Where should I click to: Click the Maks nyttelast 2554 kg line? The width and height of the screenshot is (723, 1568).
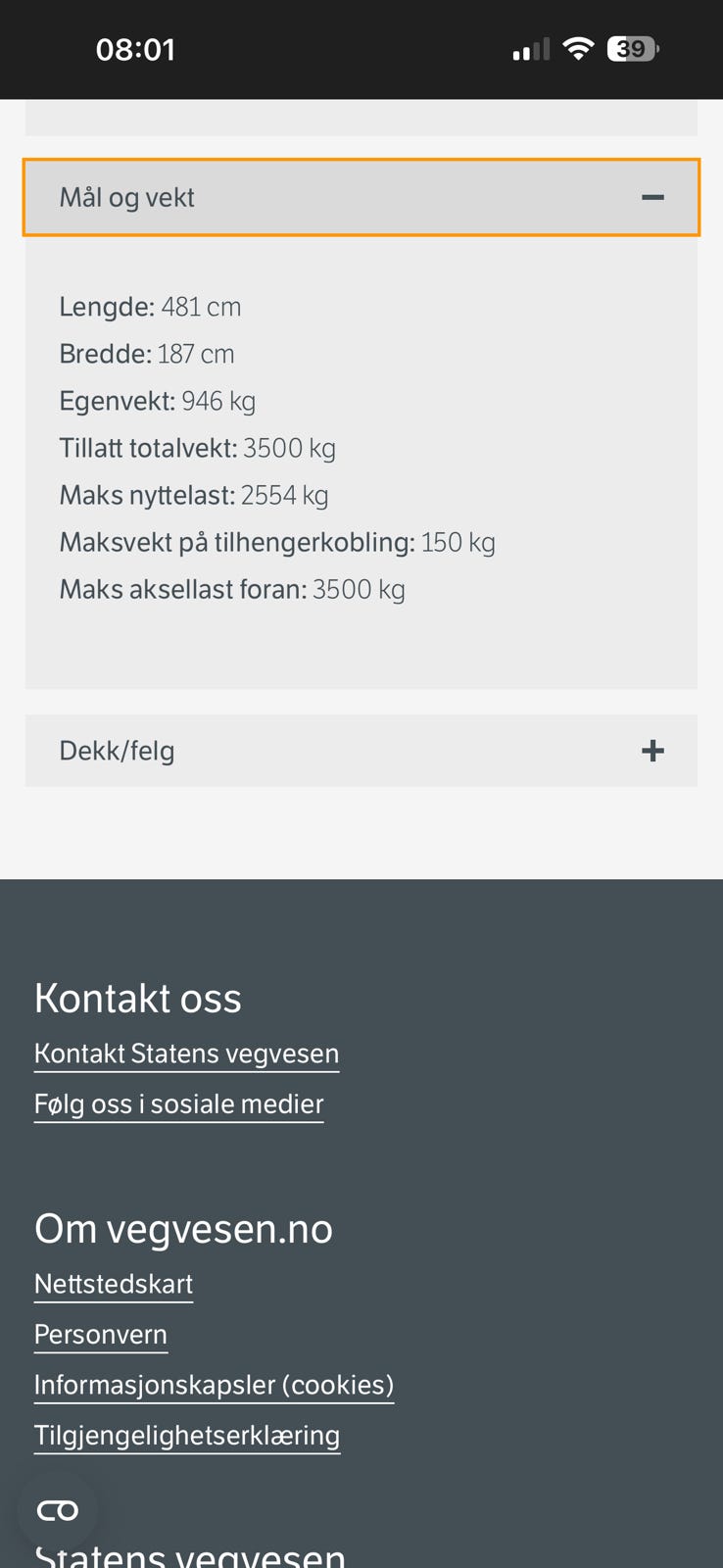pos(194,495)
